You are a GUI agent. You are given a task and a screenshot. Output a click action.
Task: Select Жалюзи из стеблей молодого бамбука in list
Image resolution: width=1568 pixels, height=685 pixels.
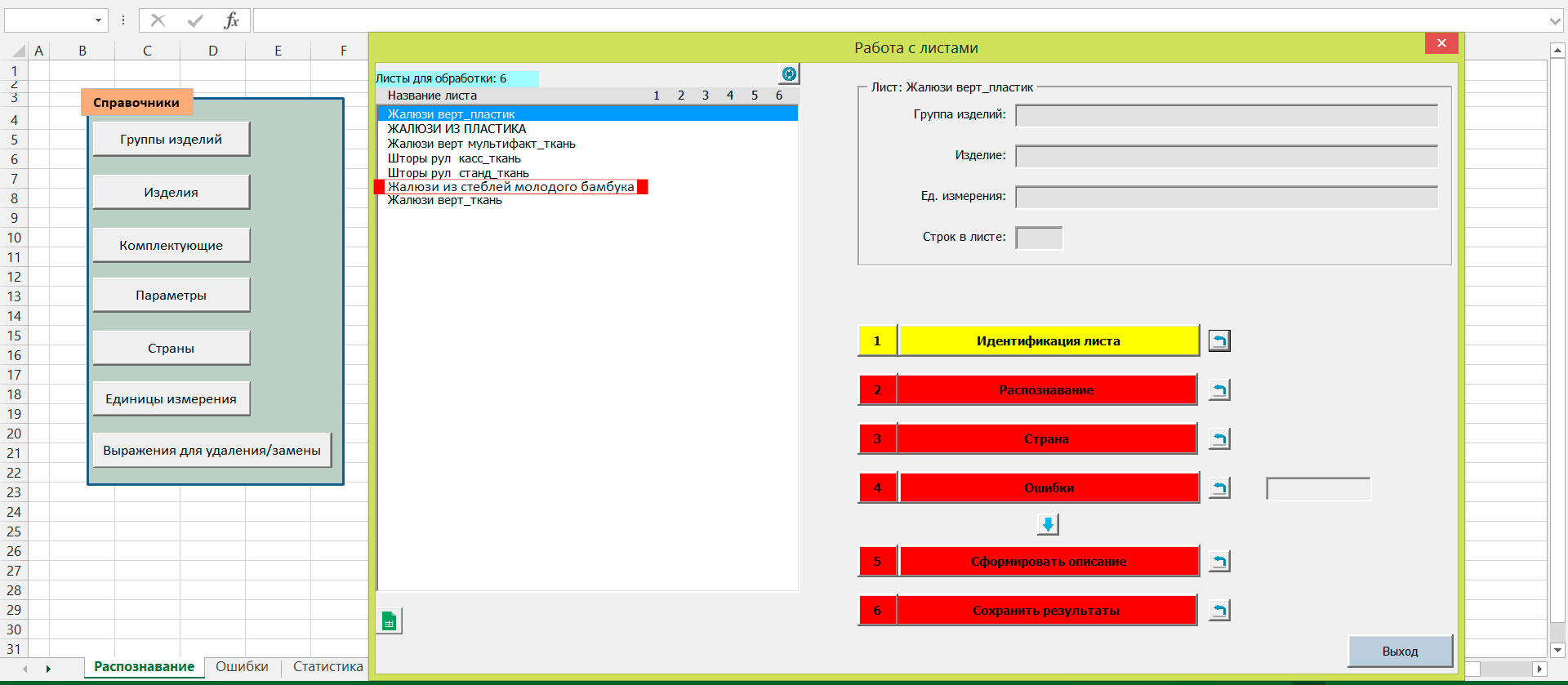click(510, 187)
